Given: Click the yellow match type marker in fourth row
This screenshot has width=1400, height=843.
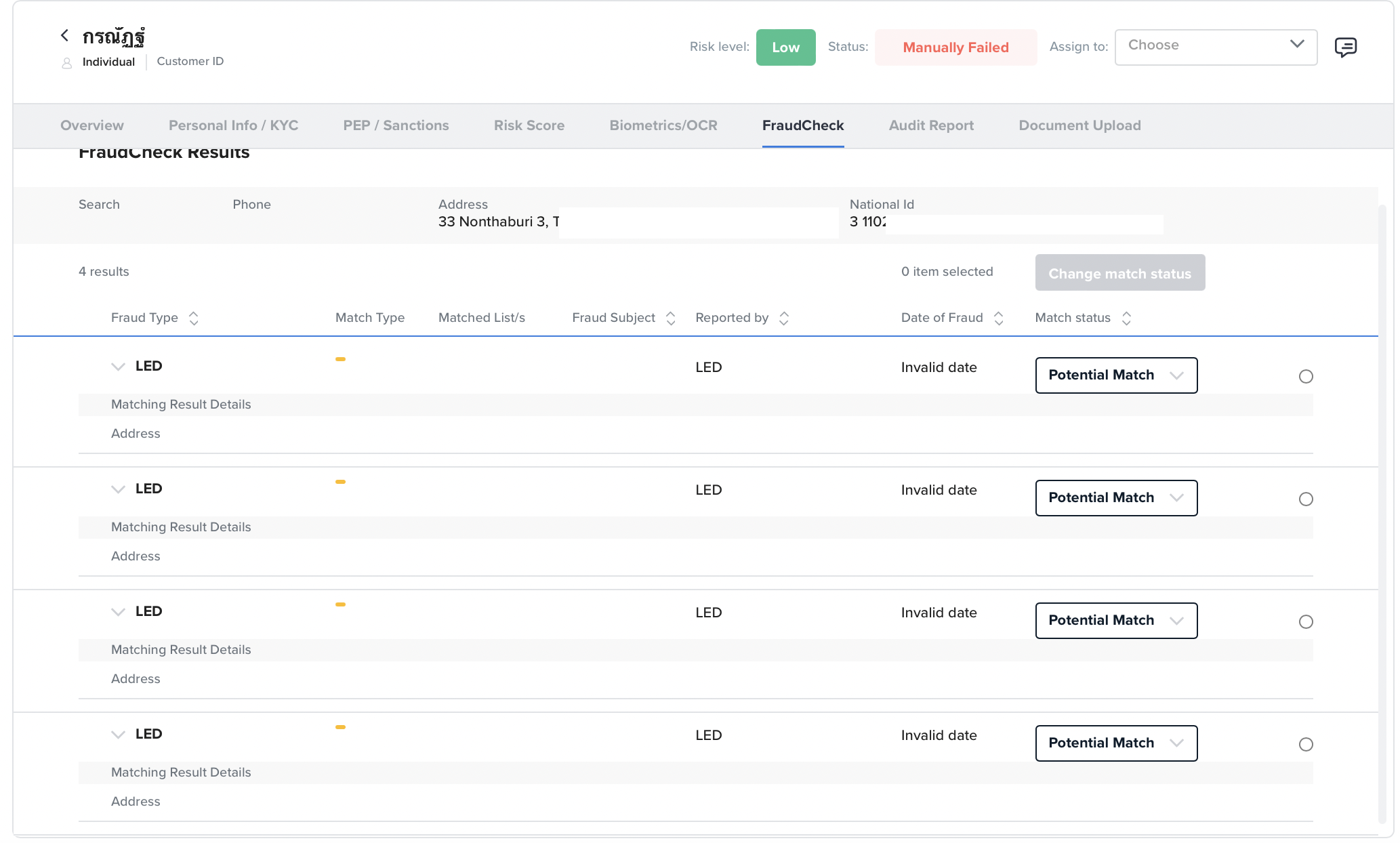Looking at the screenshot, I should pyautogui.click(x=340, y=727).
